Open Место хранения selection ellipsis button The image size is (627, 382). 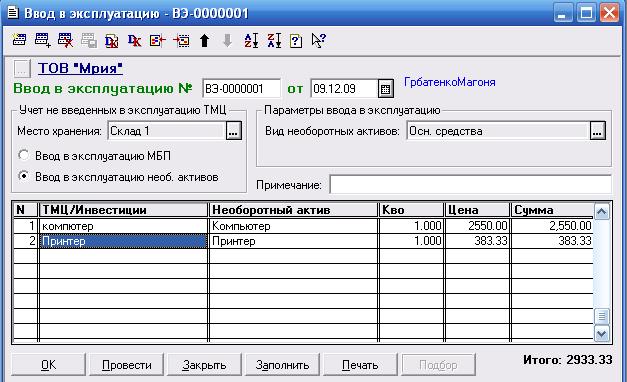click(234, 131)
